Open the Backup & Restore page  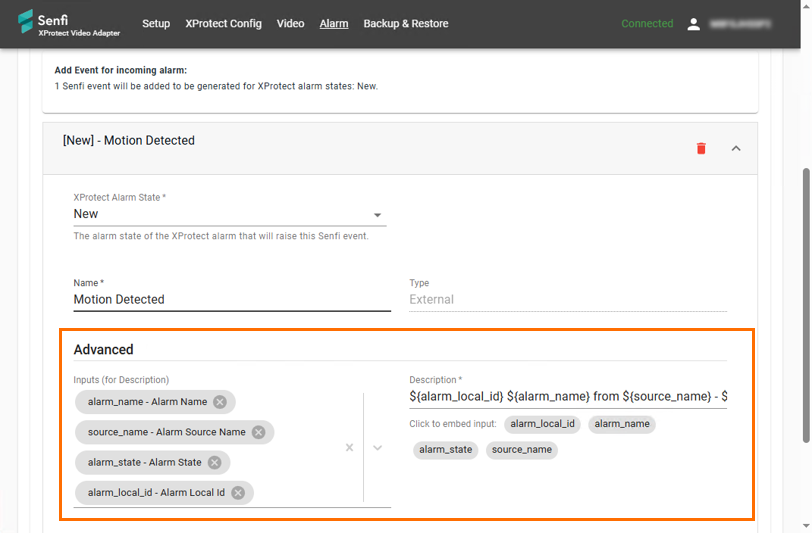pos(405,24)
